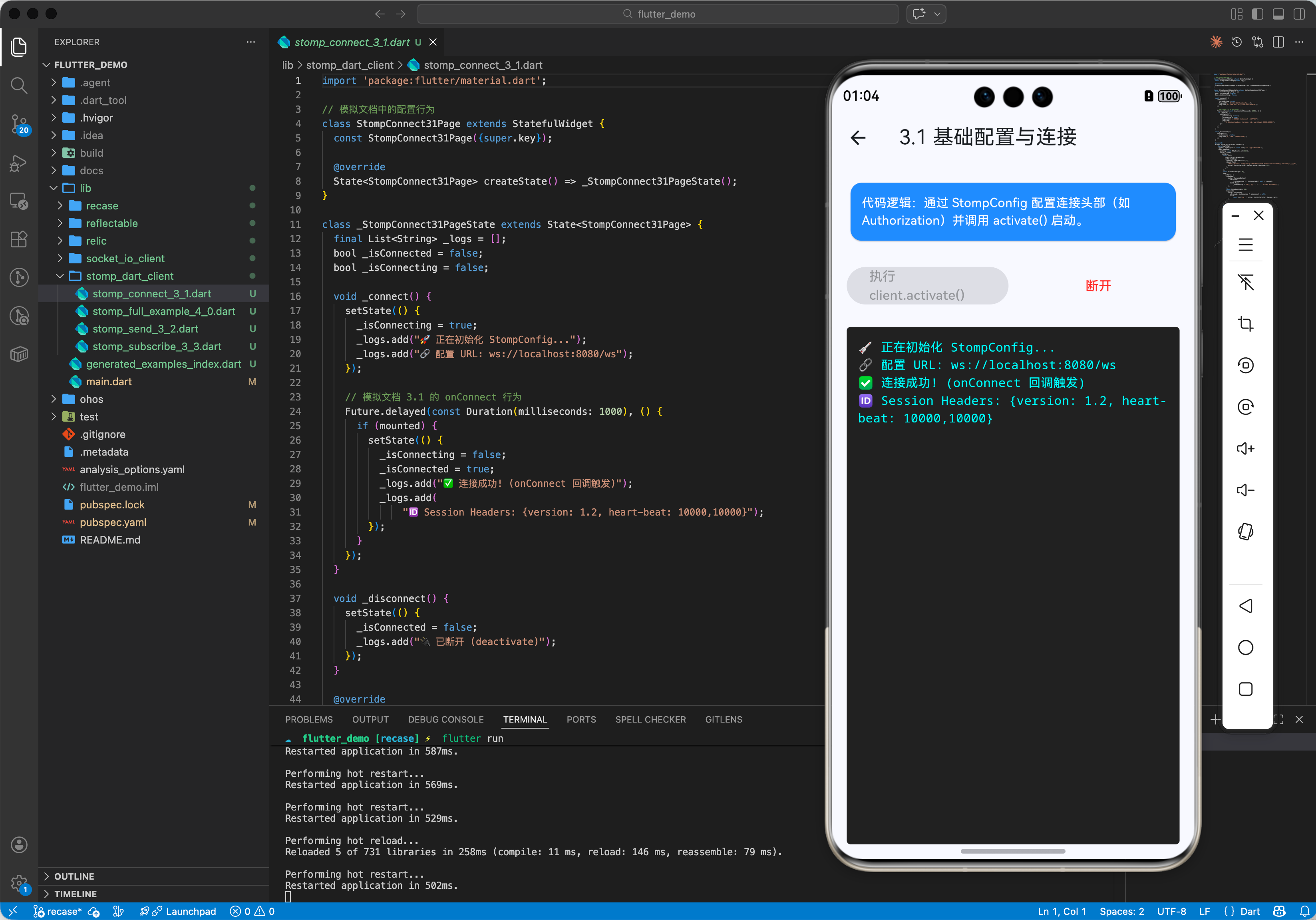1316x920 pixels.
Task: Click emulator volume up icon
Action: pos(1245,448)
